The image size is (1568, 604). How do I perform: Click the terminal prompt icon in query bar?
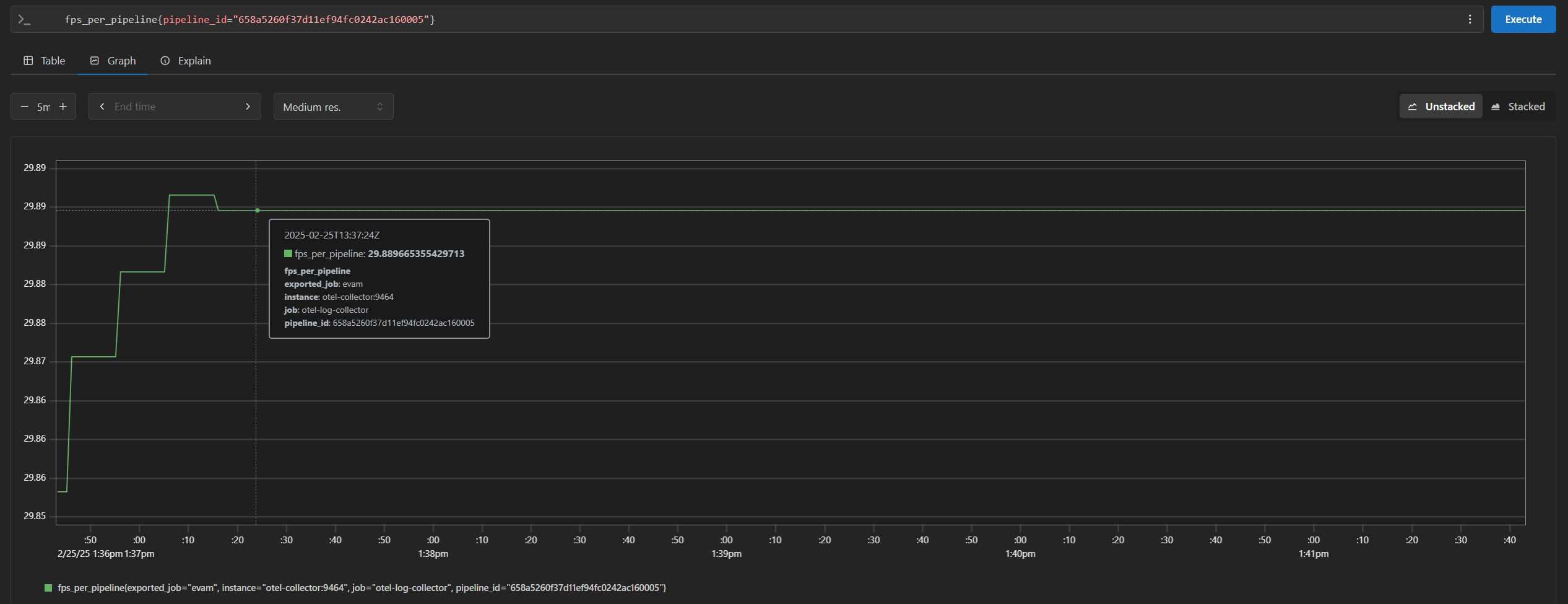[25, 19]
